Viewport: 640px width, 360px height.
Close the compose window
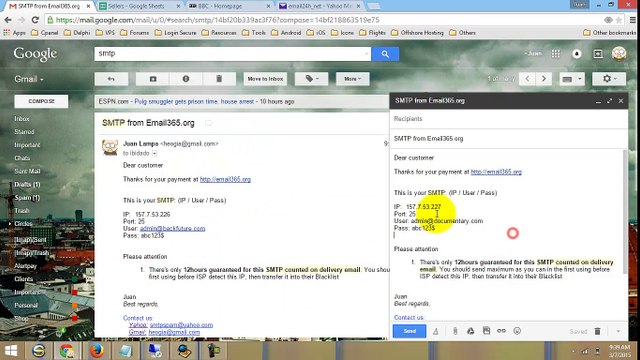click(x=621, y=101)
